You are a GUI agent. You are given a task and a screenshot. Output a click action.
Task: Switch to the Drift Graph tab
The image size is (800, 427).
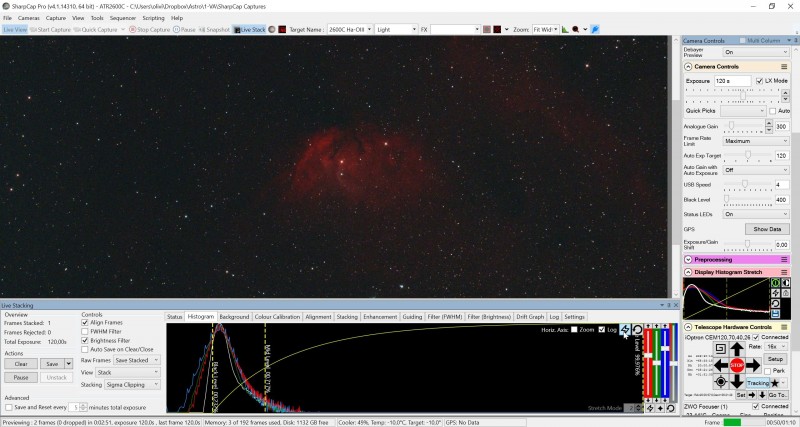coord(530,317)
